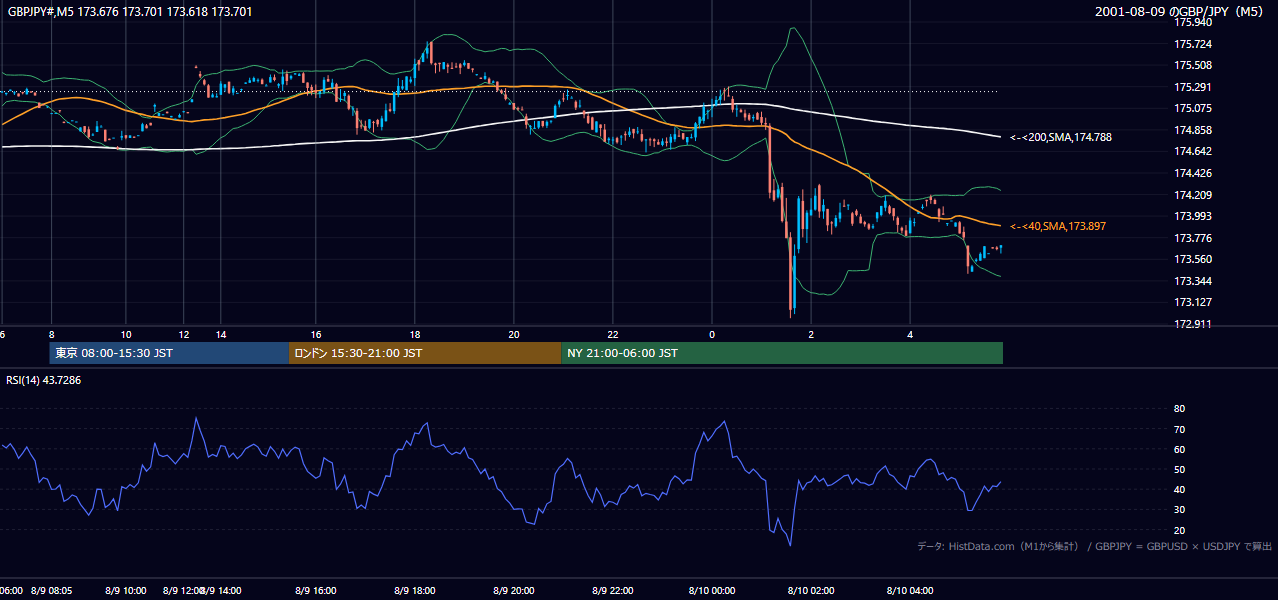Click price axis value 173.344

coord(1193,281)
